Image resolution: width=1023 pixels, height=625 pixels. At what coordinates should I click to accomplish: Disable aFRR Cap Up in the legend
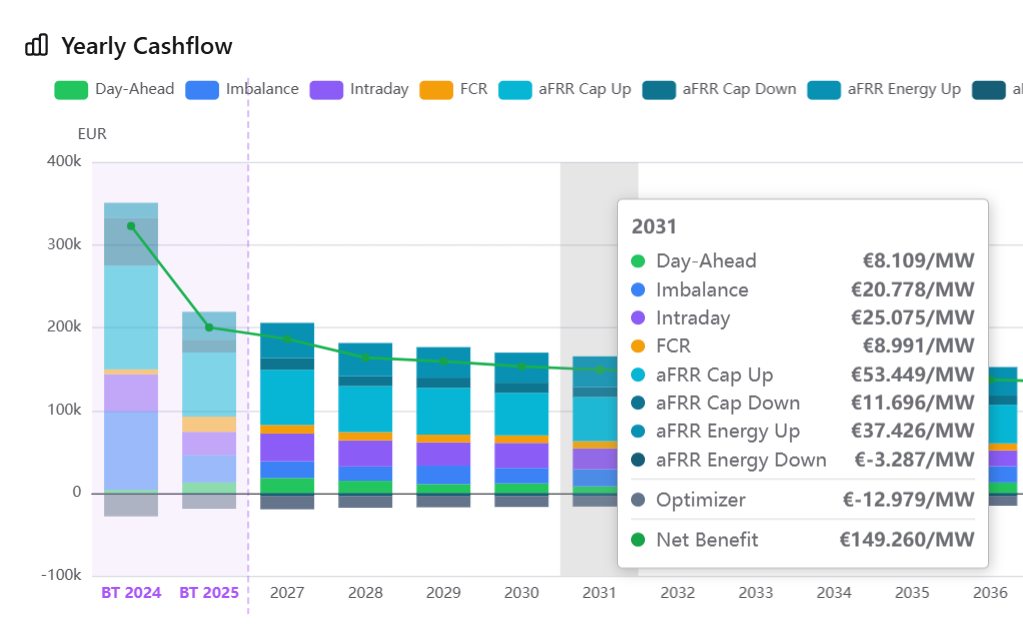[x=566, y=89]
